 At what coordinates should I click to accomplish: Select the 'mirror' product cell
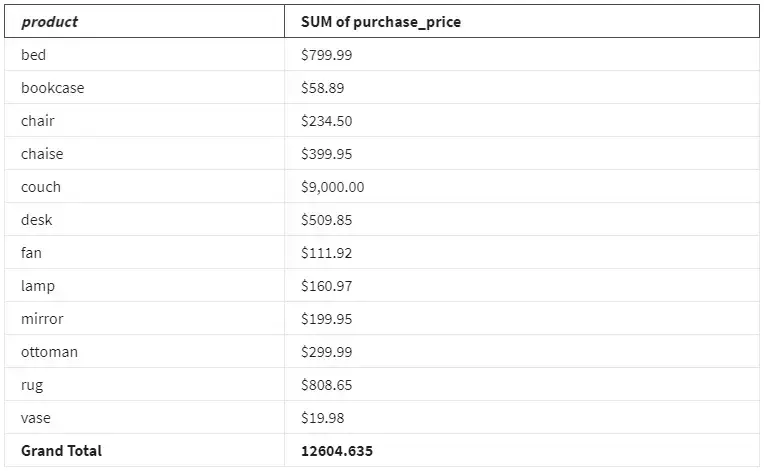coord(144,319)
